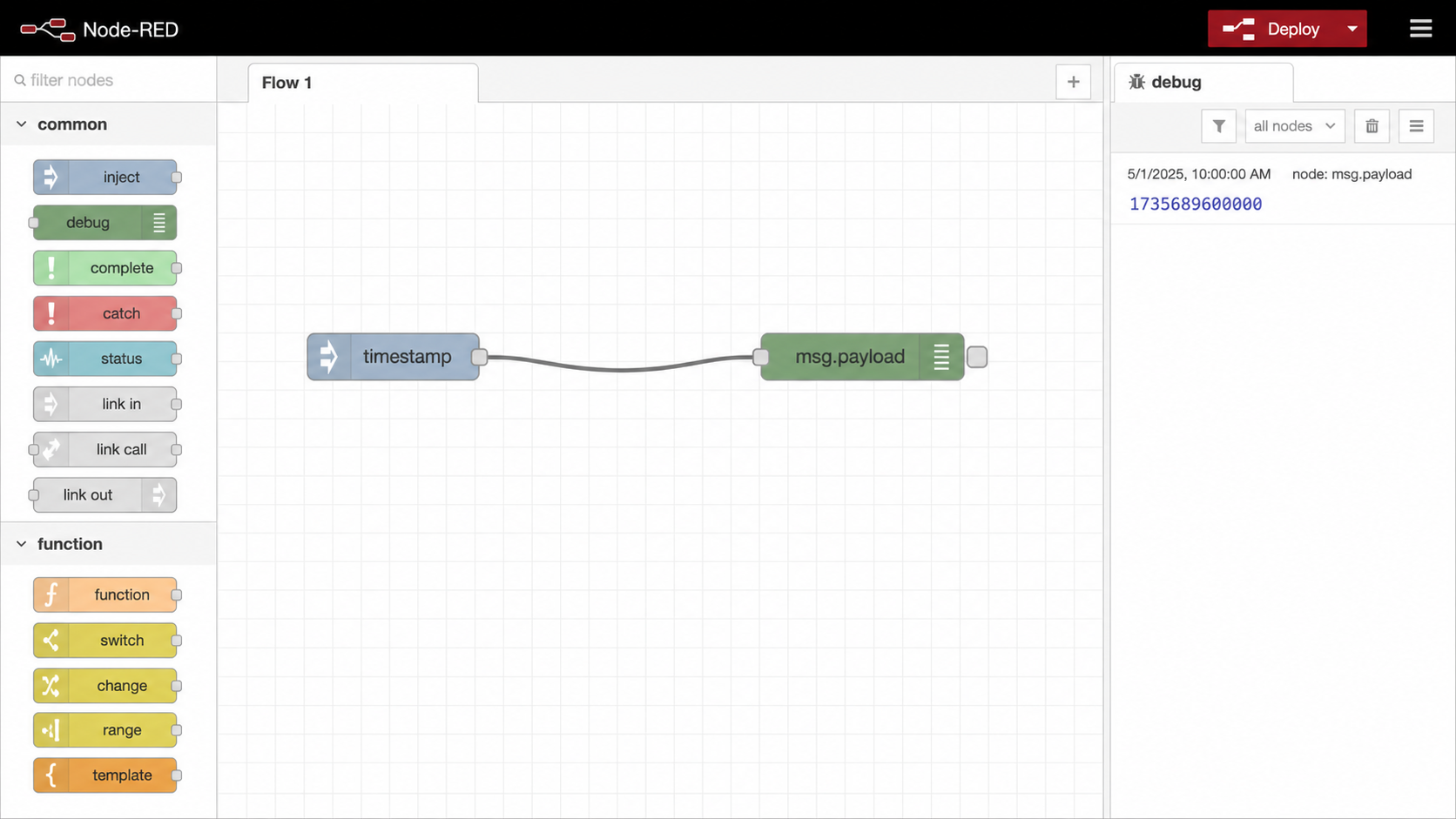Screen dimensions: 1456x819
Task: Open the Deploy options dropdown arrow
Action: (1352, 29)
